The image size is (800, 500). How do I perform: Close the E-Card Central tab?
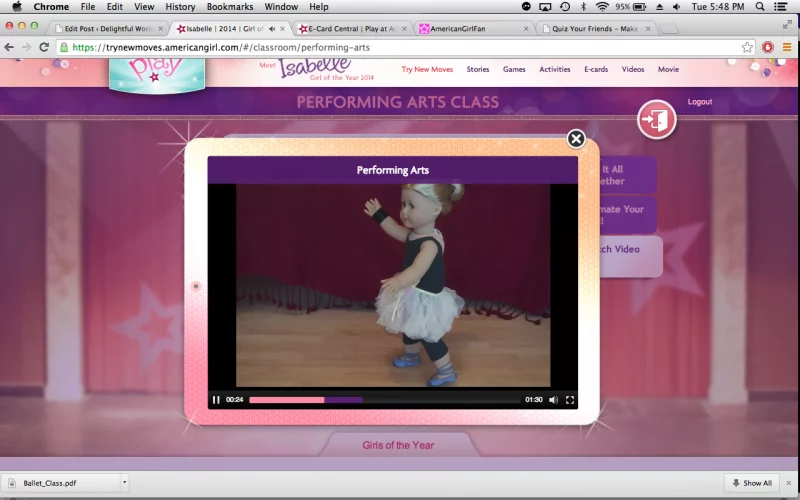tap(404, 29)
